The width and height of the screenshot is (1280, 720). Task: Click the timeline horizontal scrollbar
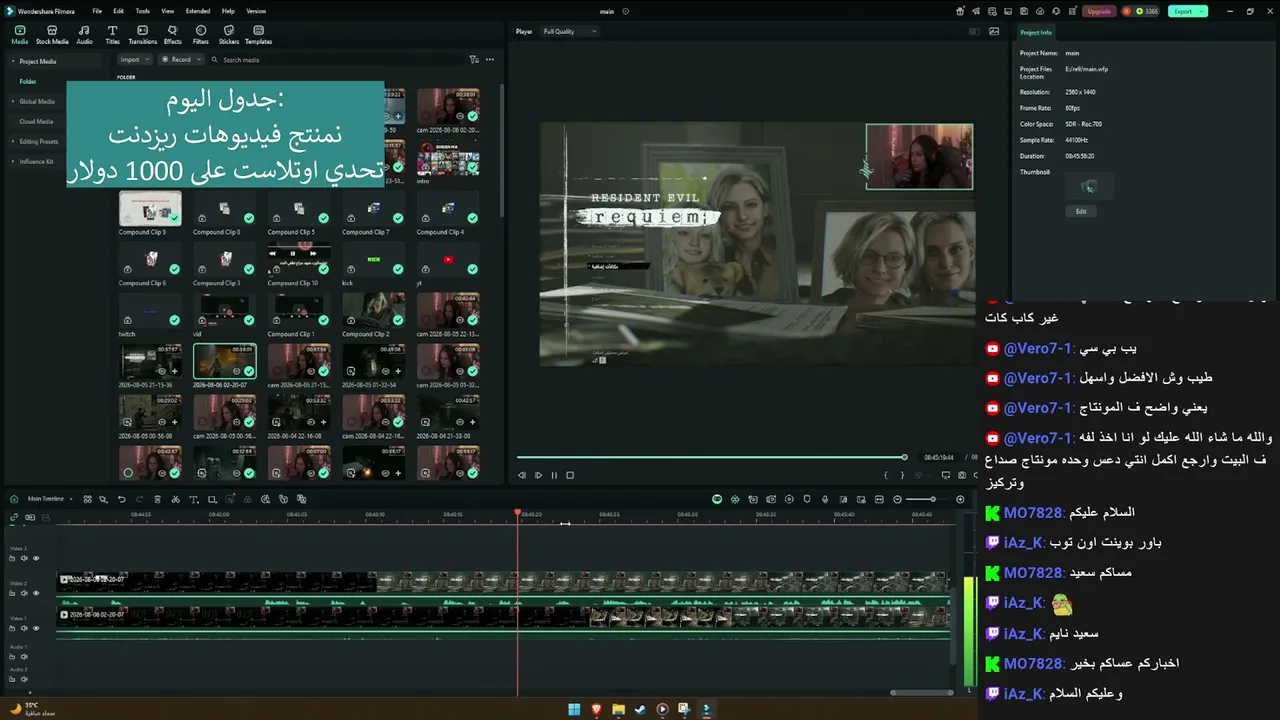coord(921,692)
